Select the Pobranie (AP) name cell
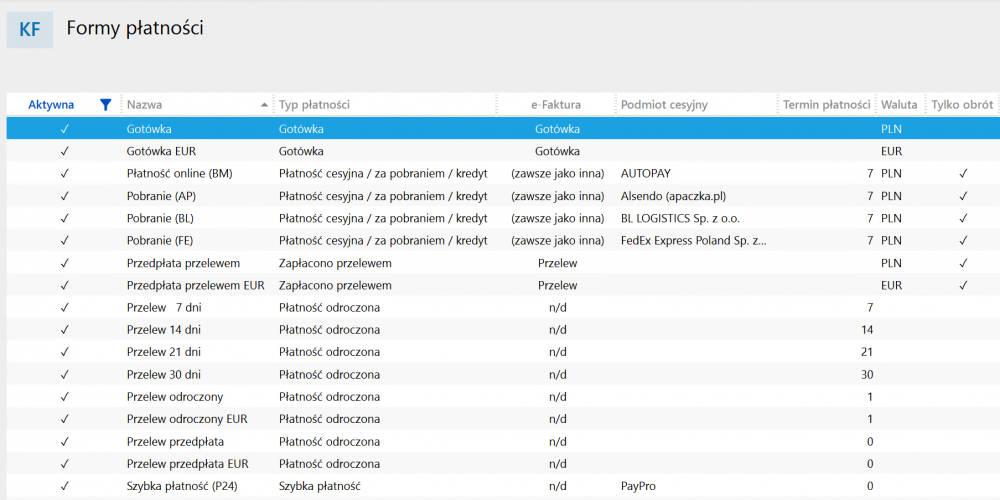1000x500 pixels. pos(160,196)
